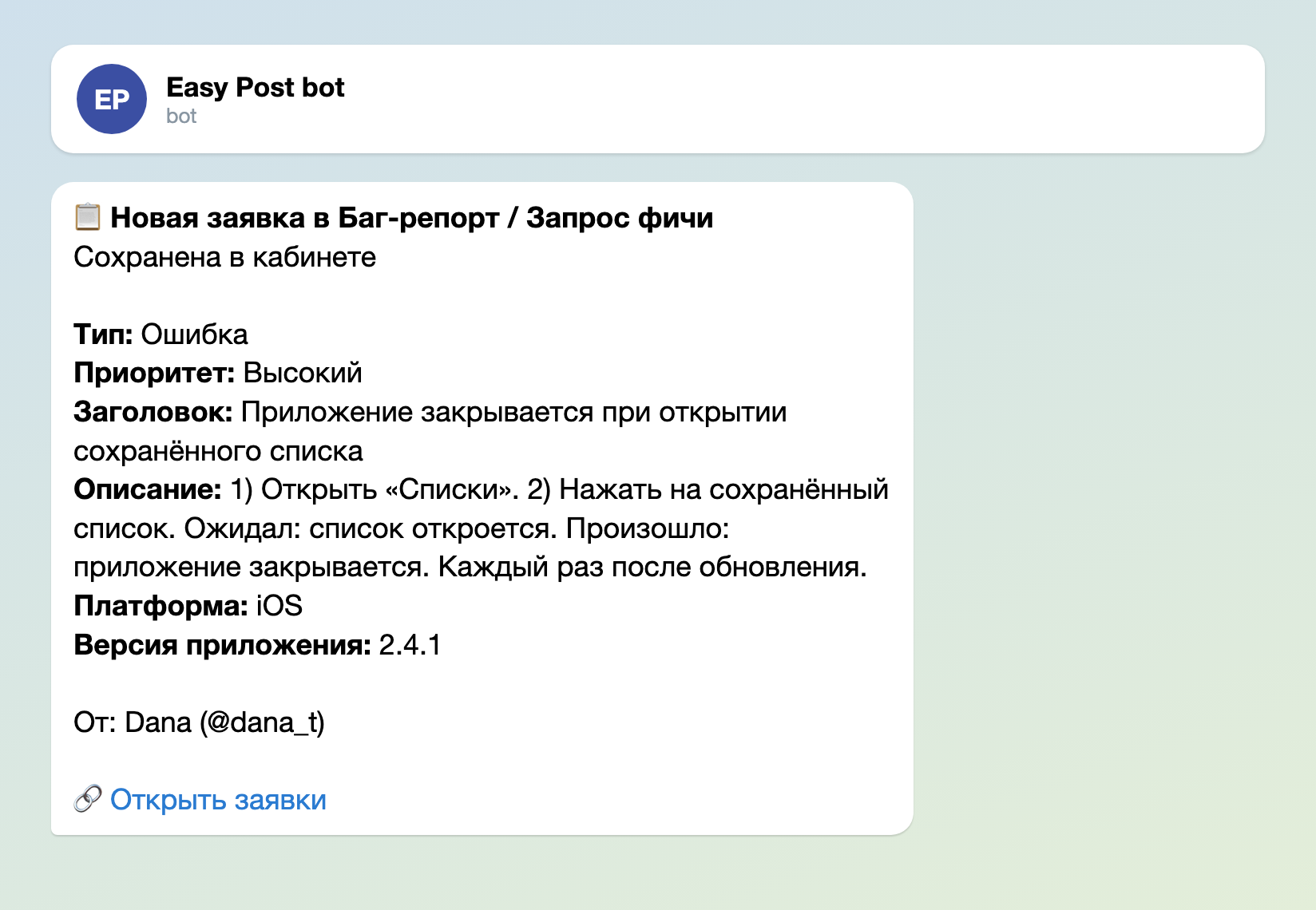The height and width of the screenshot is (910, 1316).
Task: Select the «Тип: Ошибка» line
Action: [161, 334]
